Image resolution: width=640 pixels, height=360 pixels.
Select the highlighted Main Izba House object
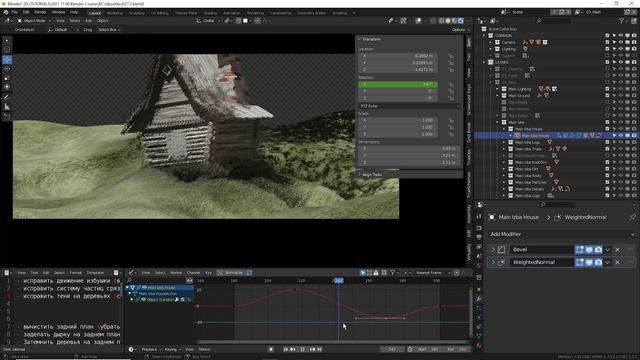click(x=535, y=136)
